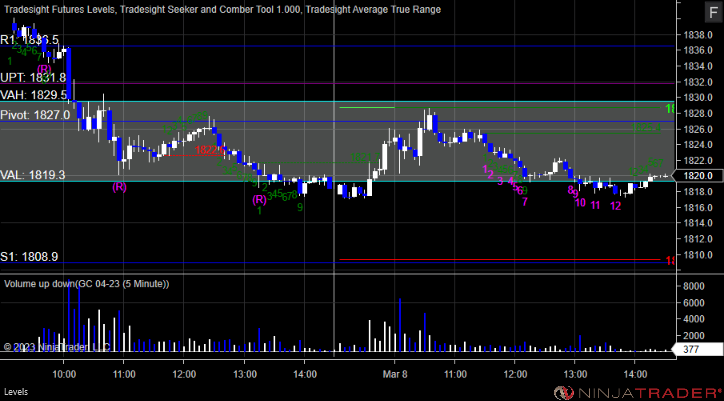Click 1812.0 on the price axis

click(x=697, y=239)
